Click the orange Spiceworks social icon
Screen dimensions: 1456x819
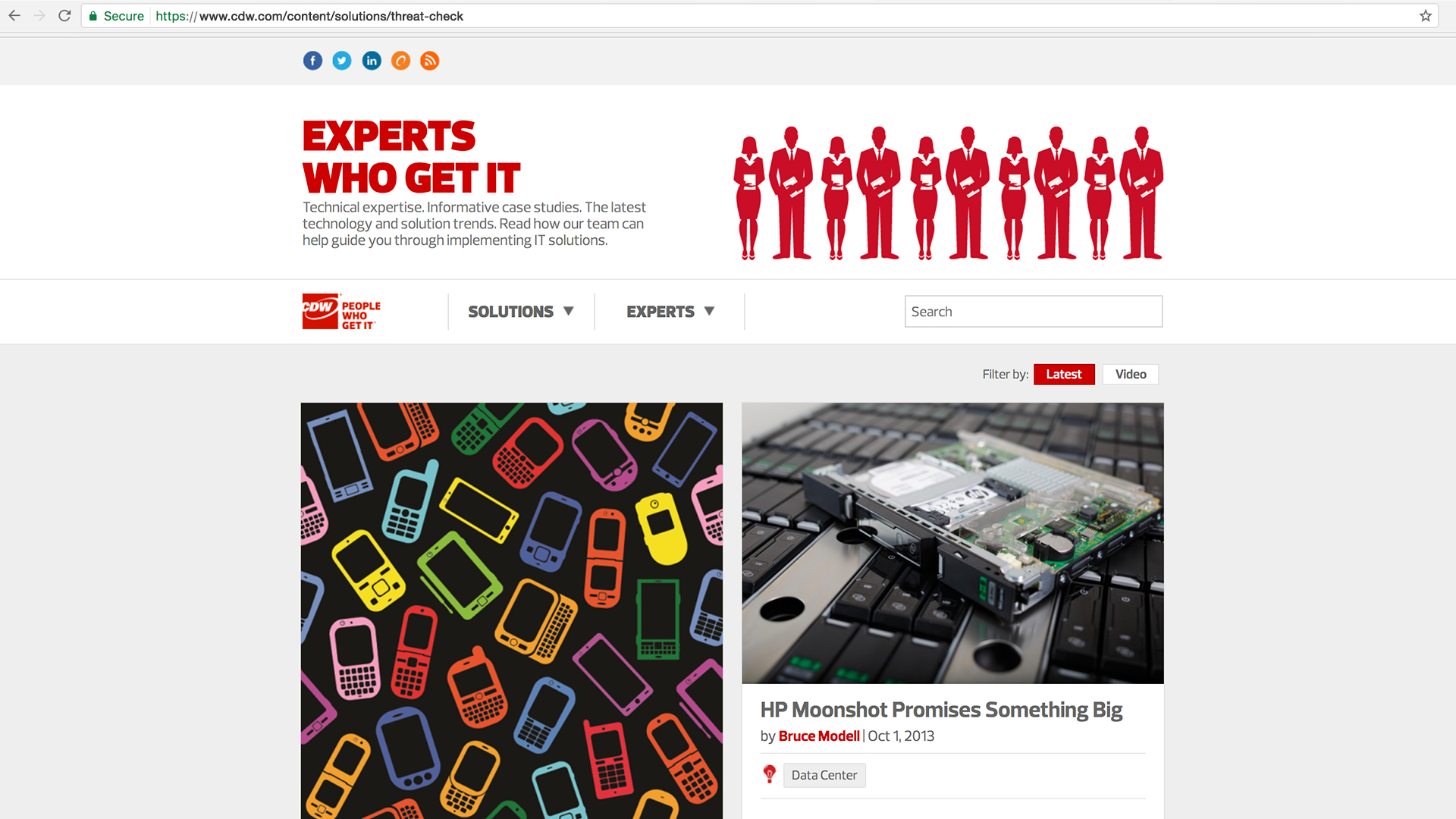click(x=400, y=61)
